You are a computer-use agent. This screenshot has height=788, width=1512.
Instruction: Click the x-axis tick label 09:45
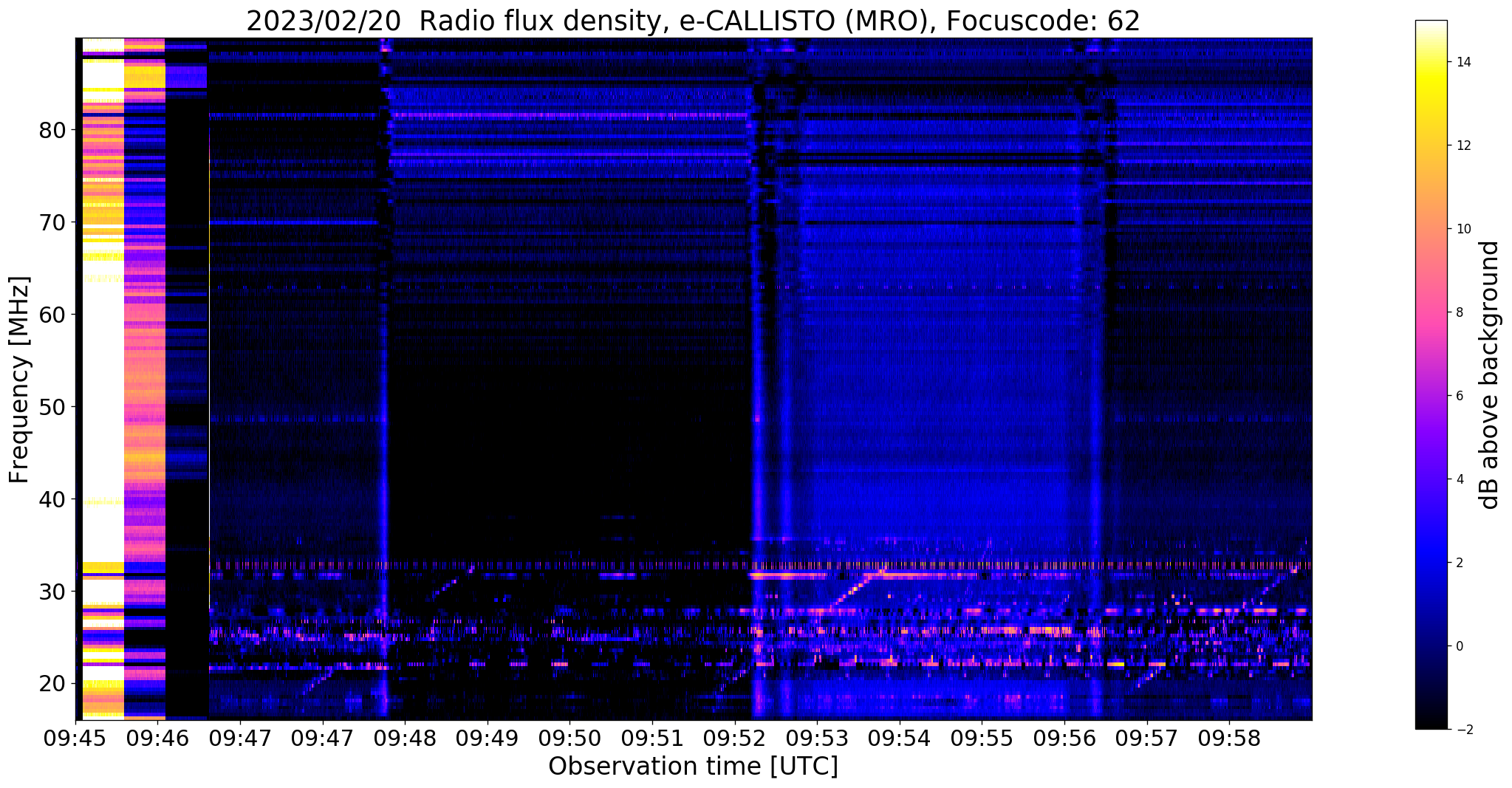[75, 737]
